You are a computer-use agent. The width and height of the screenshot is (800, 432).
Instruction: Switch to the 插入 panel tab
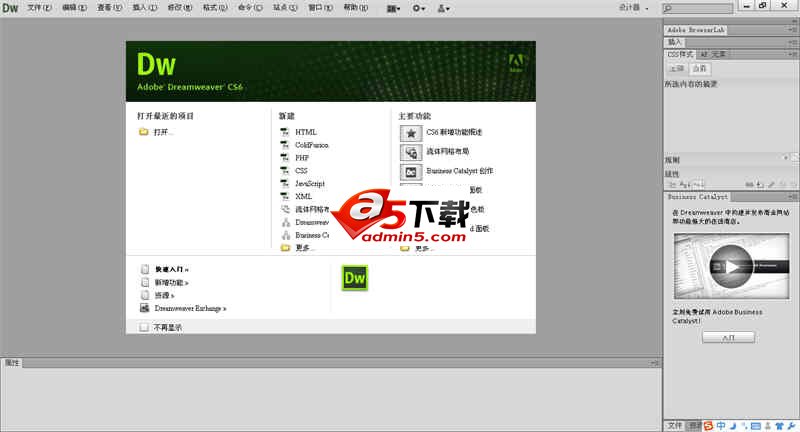pyautogui.click(x=674, y=42)
